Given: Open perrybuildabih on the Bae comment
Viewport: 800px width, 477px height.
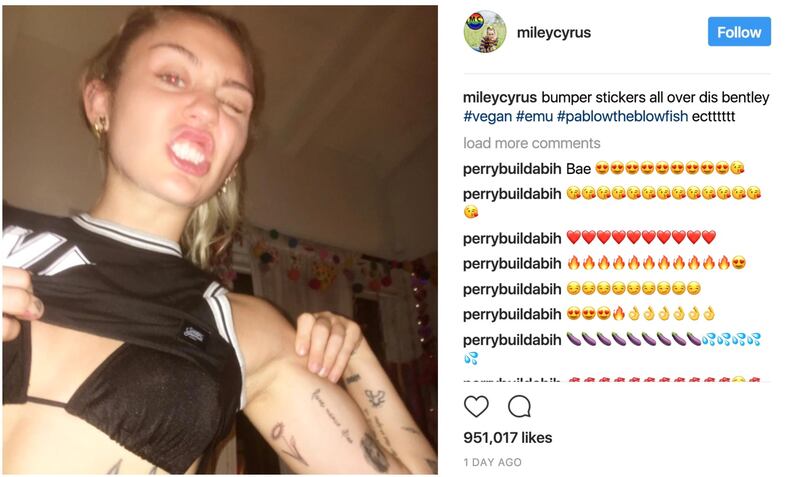Looking at the screenshot, I should point(512,169).
